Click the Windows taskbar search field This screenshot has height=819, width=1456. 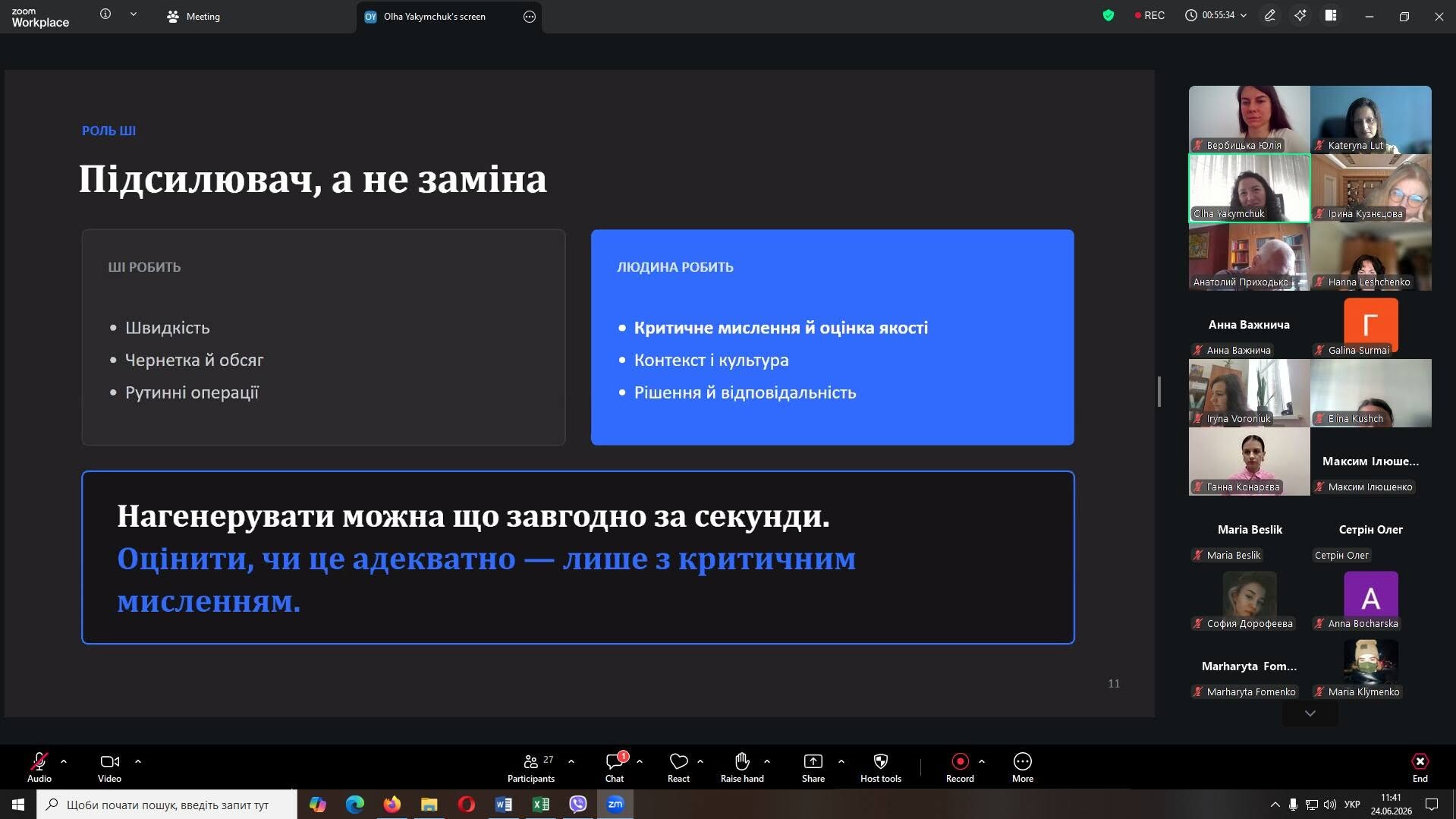[x=167, y=805]
